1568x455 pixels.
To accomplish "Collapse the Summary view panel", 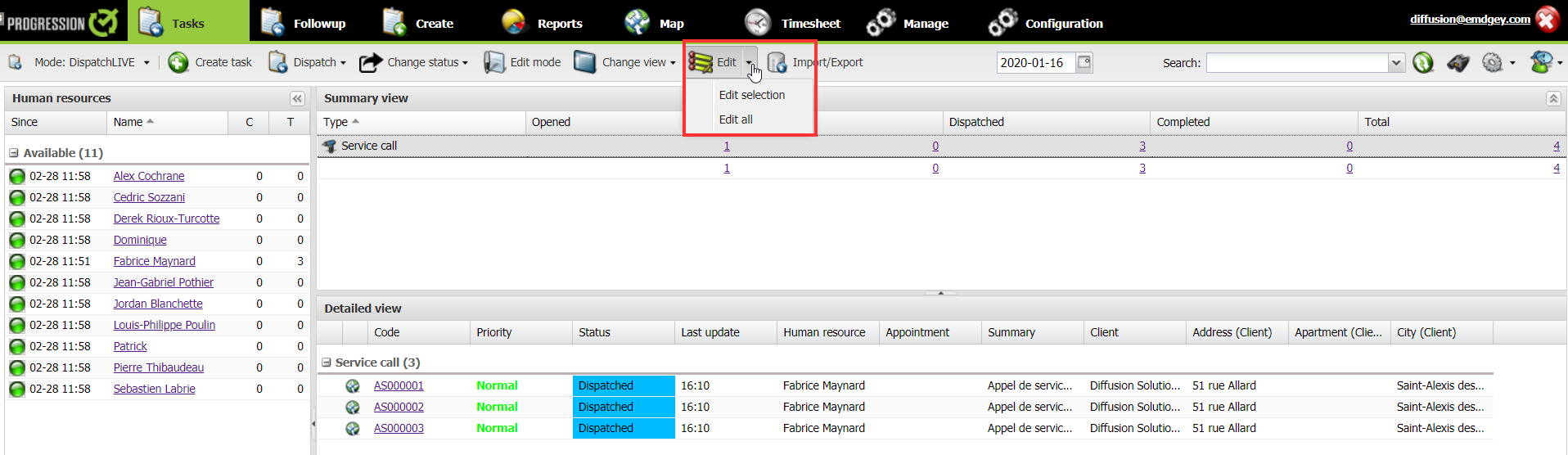I will click(1552, 98).
